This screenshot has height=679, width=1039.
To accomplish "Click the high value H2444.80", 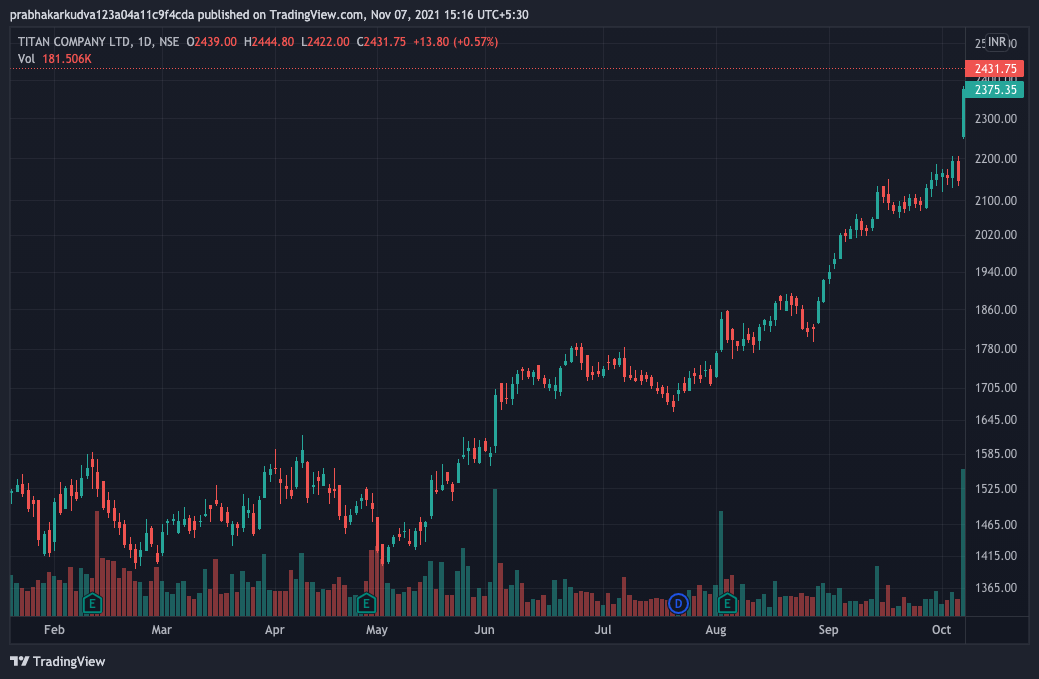I will tap(269, 42).
